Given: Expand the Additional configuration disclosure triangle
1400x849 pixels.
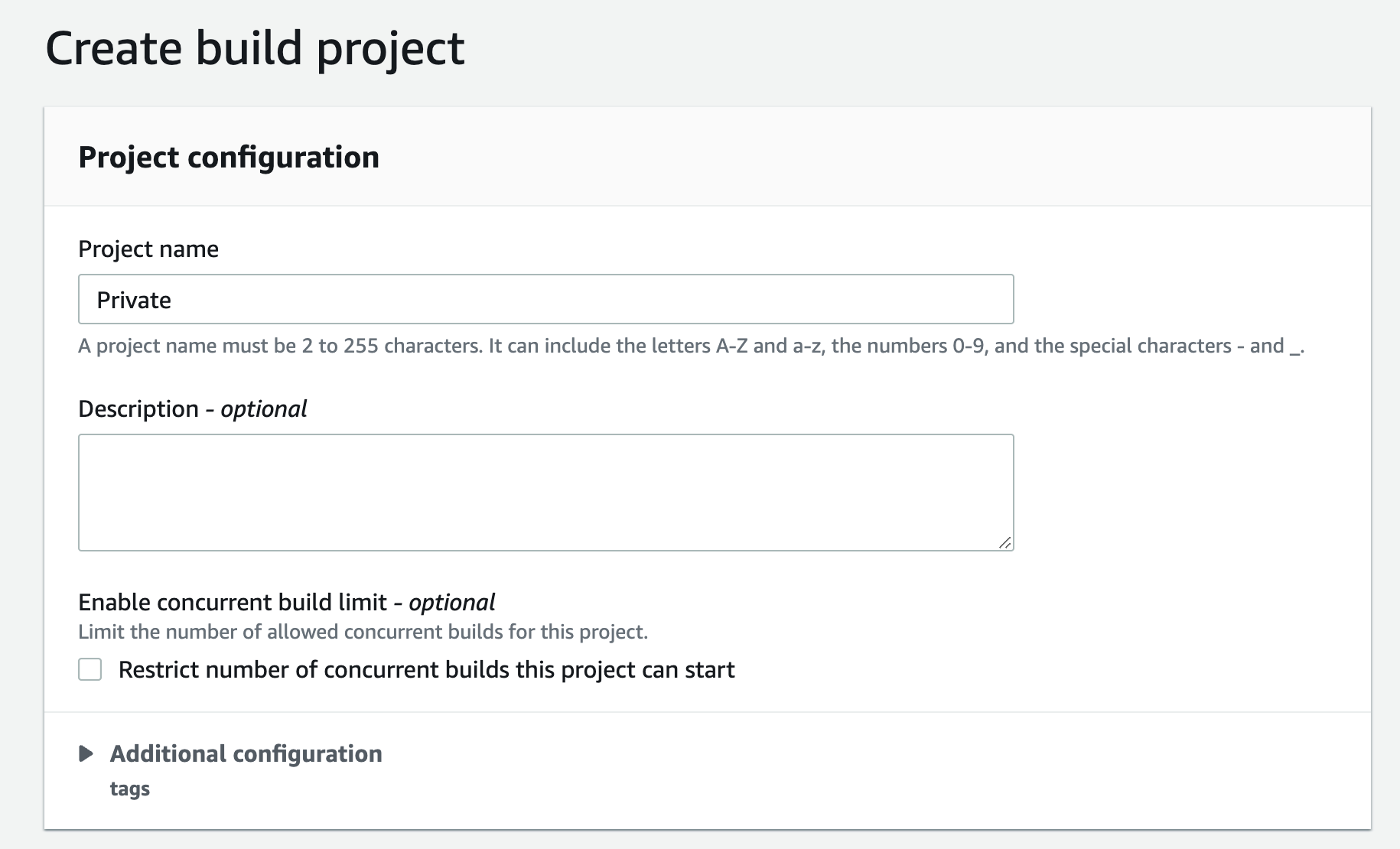Looking at the screenshot, I should (87, 754).
